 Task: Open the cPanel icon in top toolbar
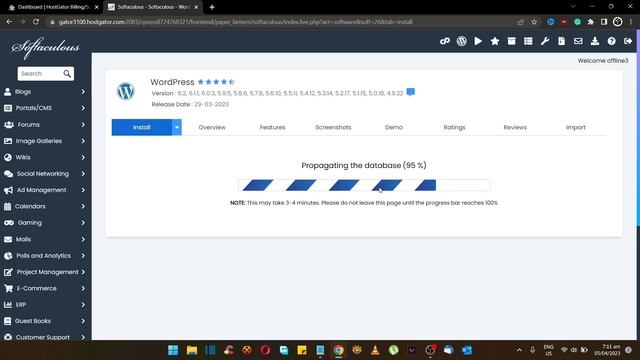444,41
